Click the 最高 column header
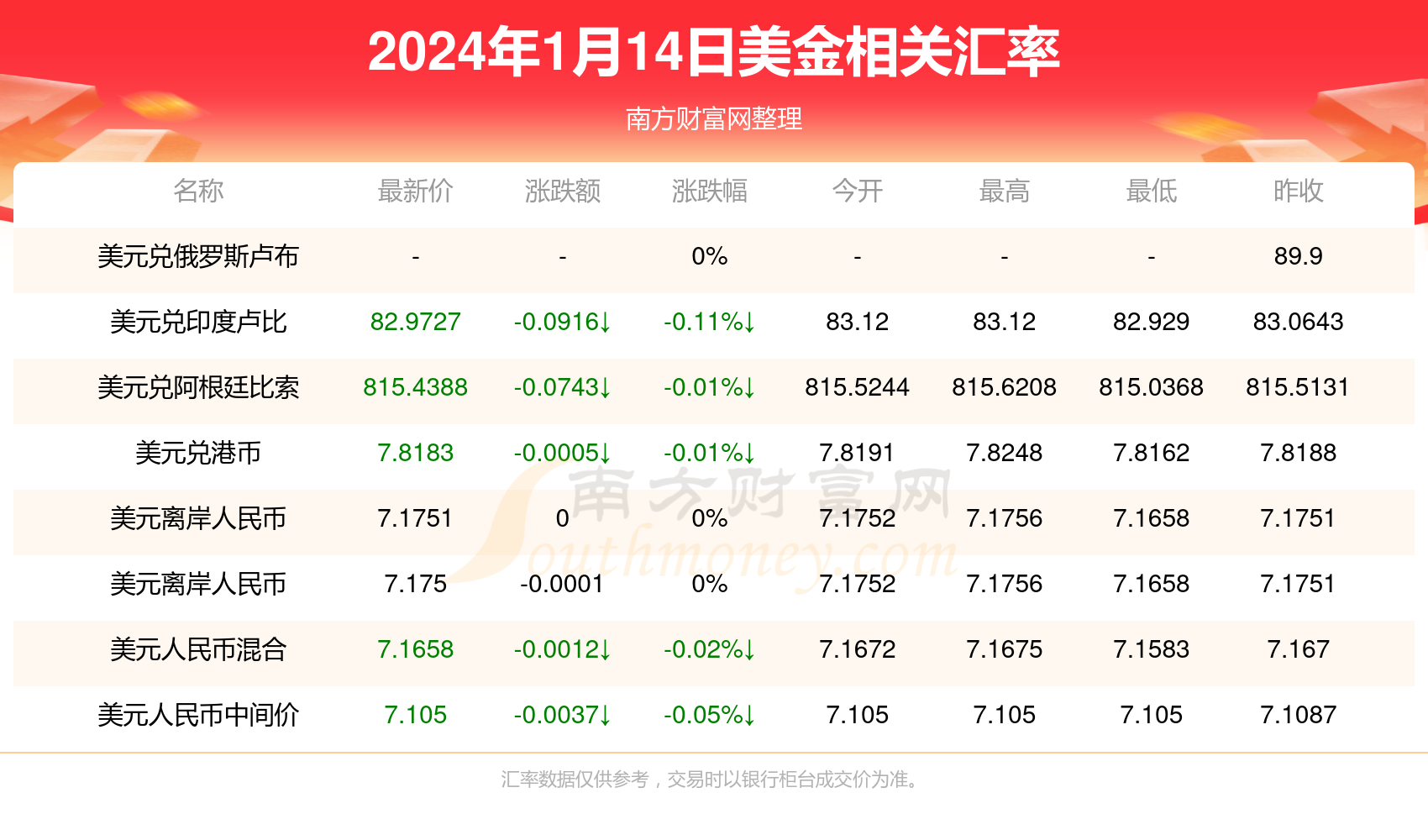 1004,191
